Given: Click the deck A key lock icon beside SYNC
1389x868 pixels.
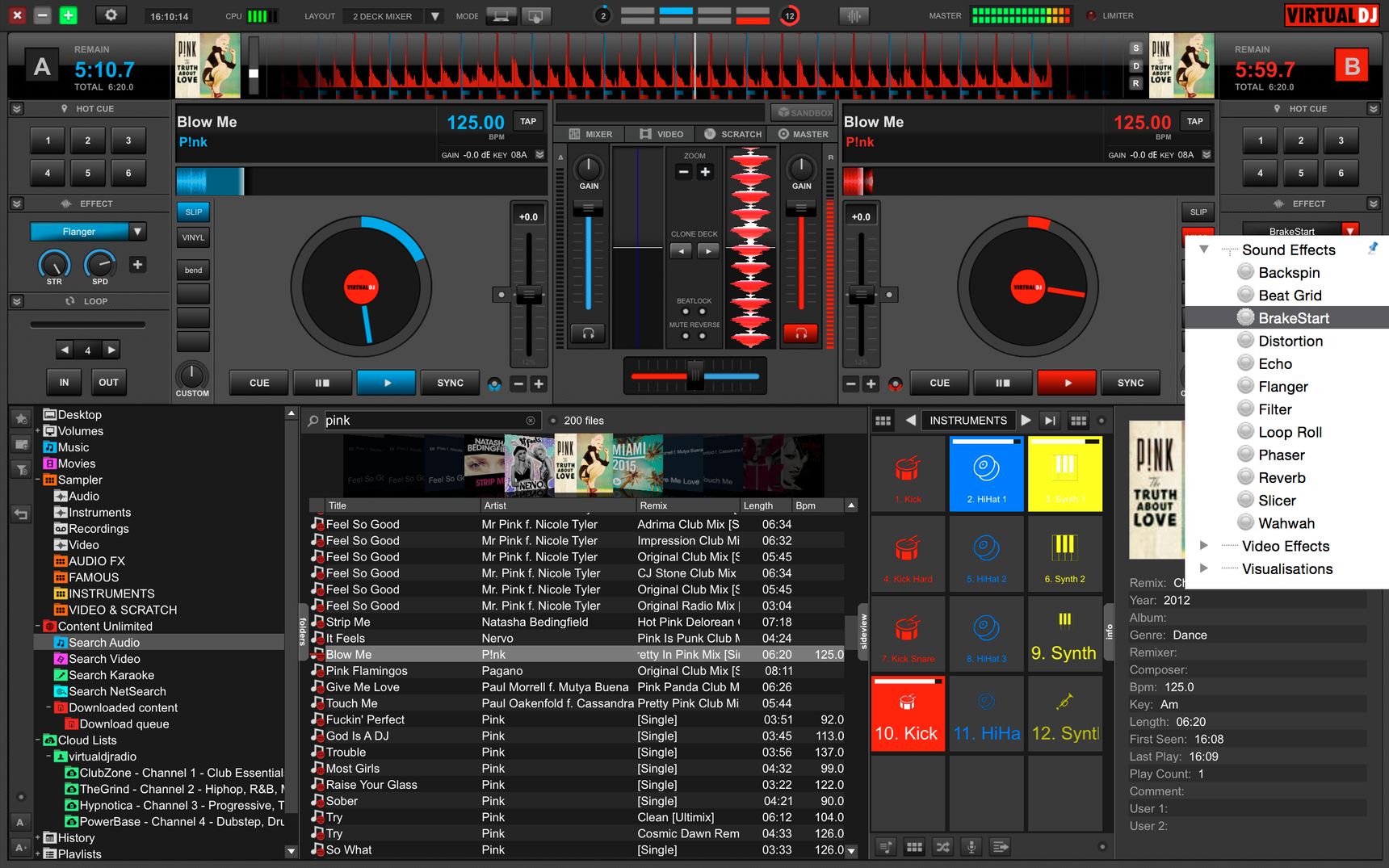Looking at the screenshot, I should 494,384.
